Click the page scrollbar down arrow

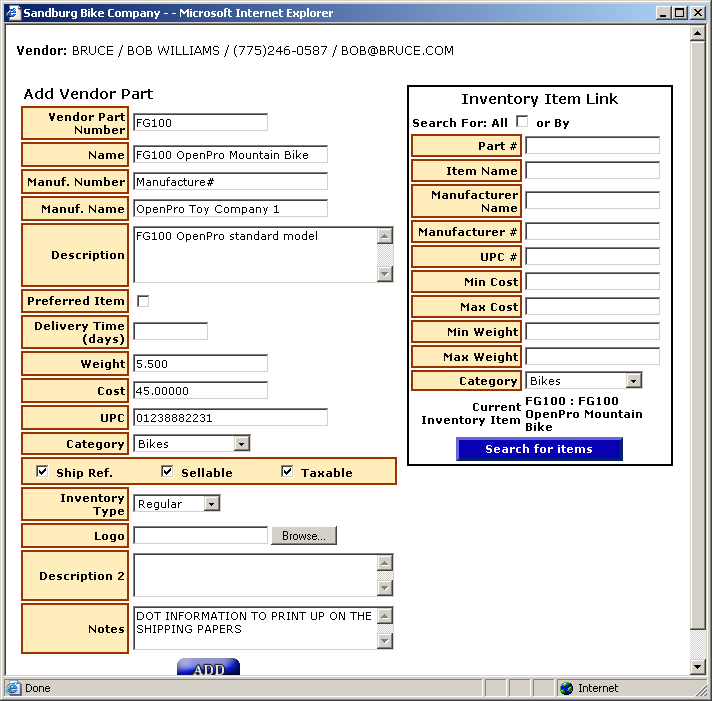pos(698,667)
